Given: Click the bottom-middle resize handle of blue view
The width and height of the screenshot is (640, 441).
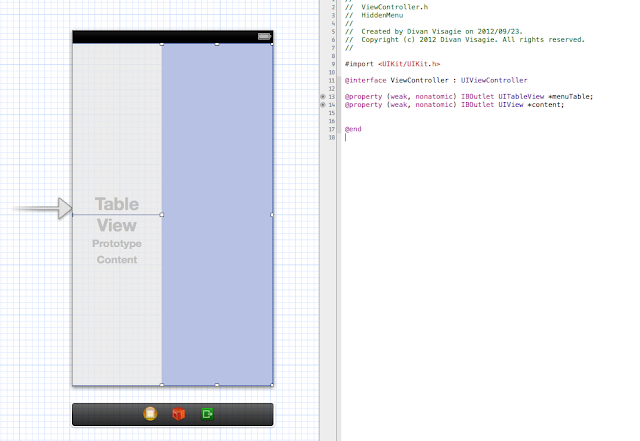Looking at the screenshot, I should [217, 385].
